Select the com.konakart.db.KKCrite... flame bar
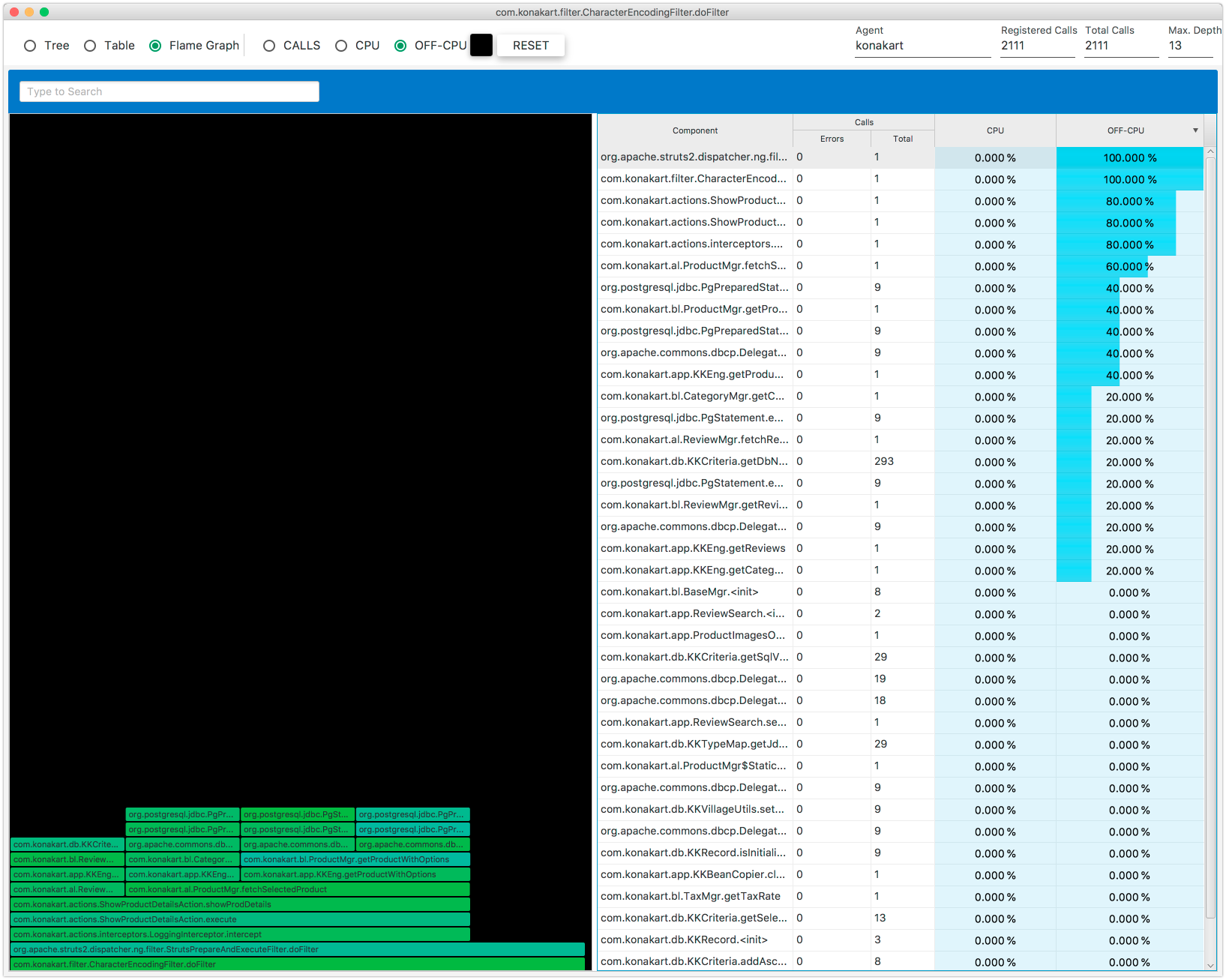Image resolution: width=1226 pixels, height=980 pixels. click(x=67, y=844)
